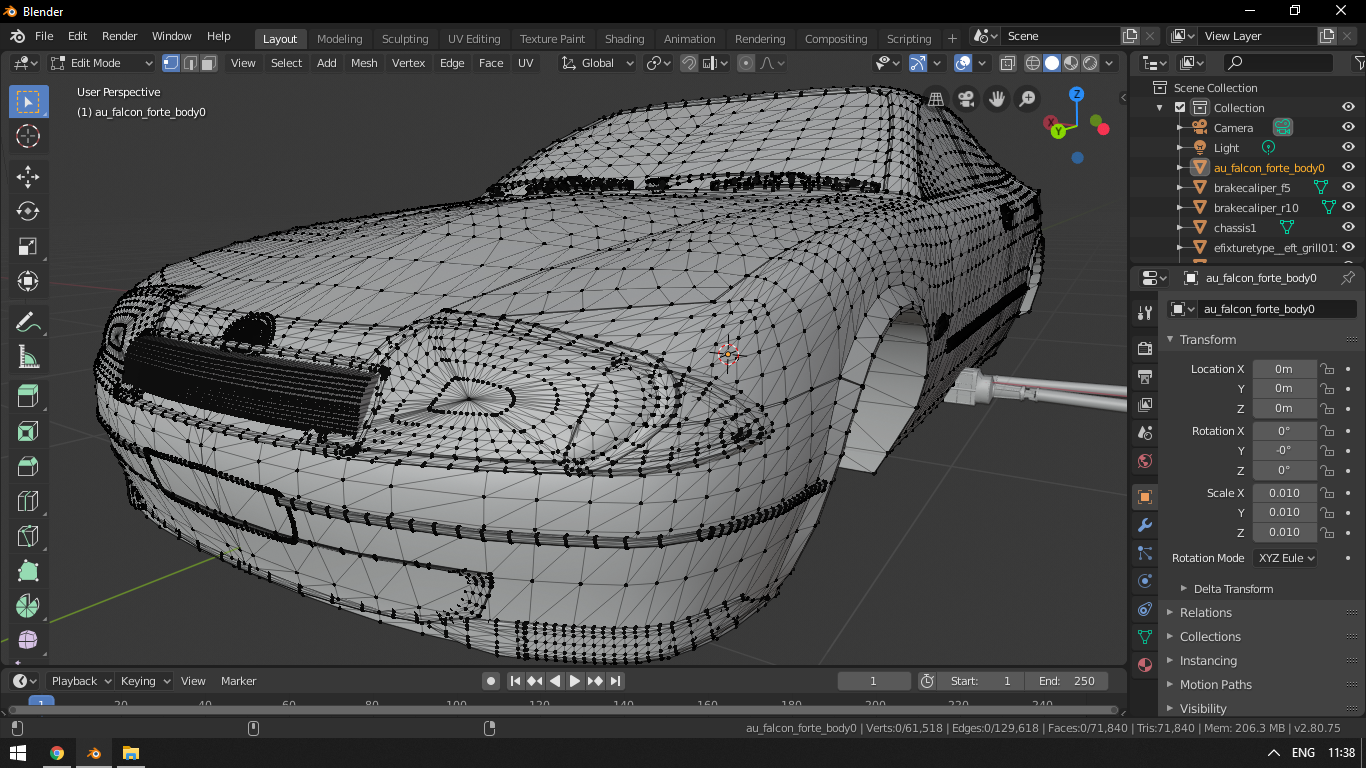1366x768 pixels.
Task: Open the Modifiers wrench properties tab
Action: pos(1145,525)
